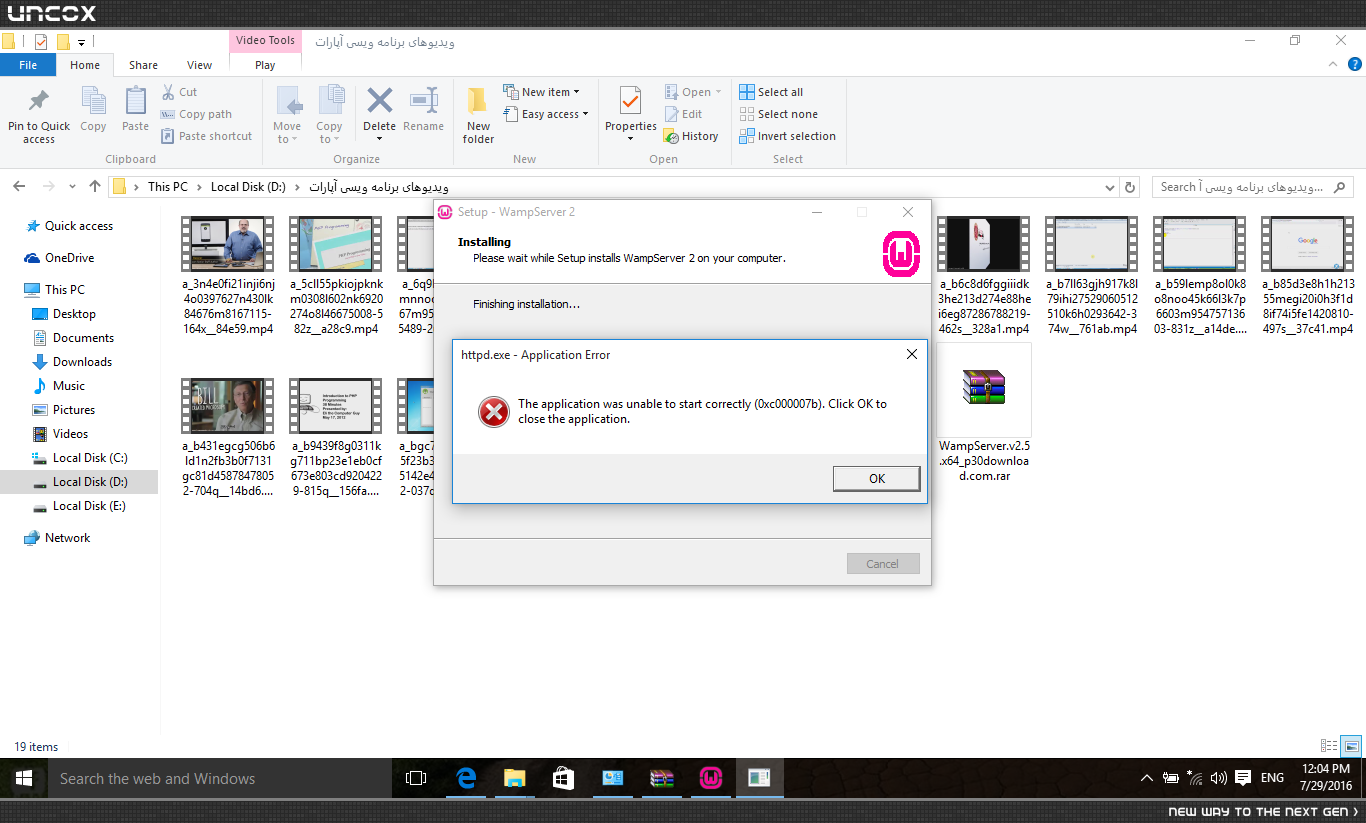
Task: Refresh the current folder view
Action: (1130, 187)
